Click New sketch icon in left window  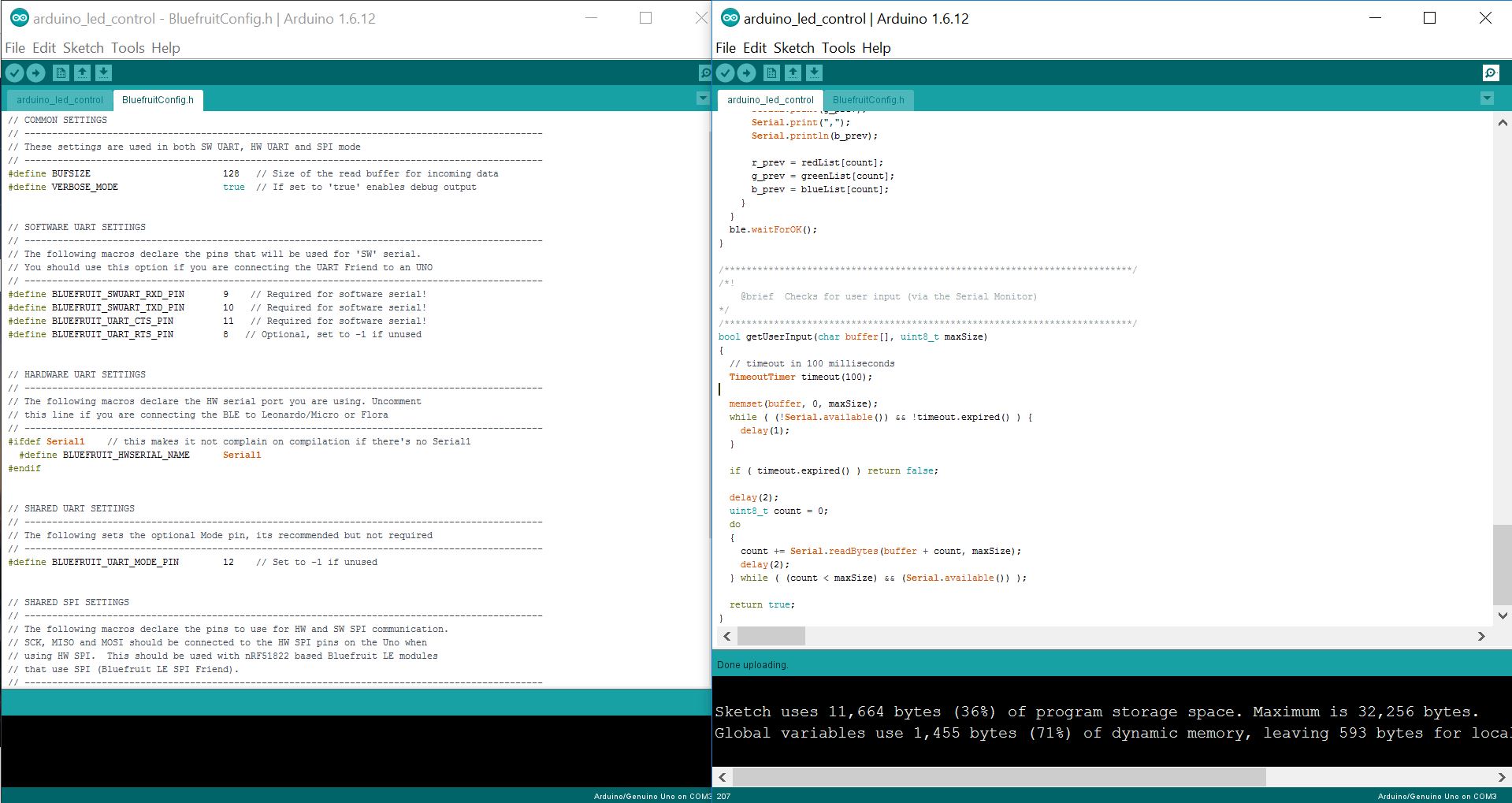click(x=61, y=73)
